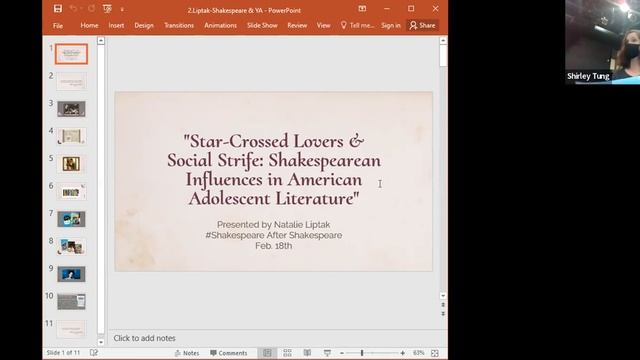The width and height of the screenshot is (640, 360).
Task: Open the Comments pane button
Action: 229,353
